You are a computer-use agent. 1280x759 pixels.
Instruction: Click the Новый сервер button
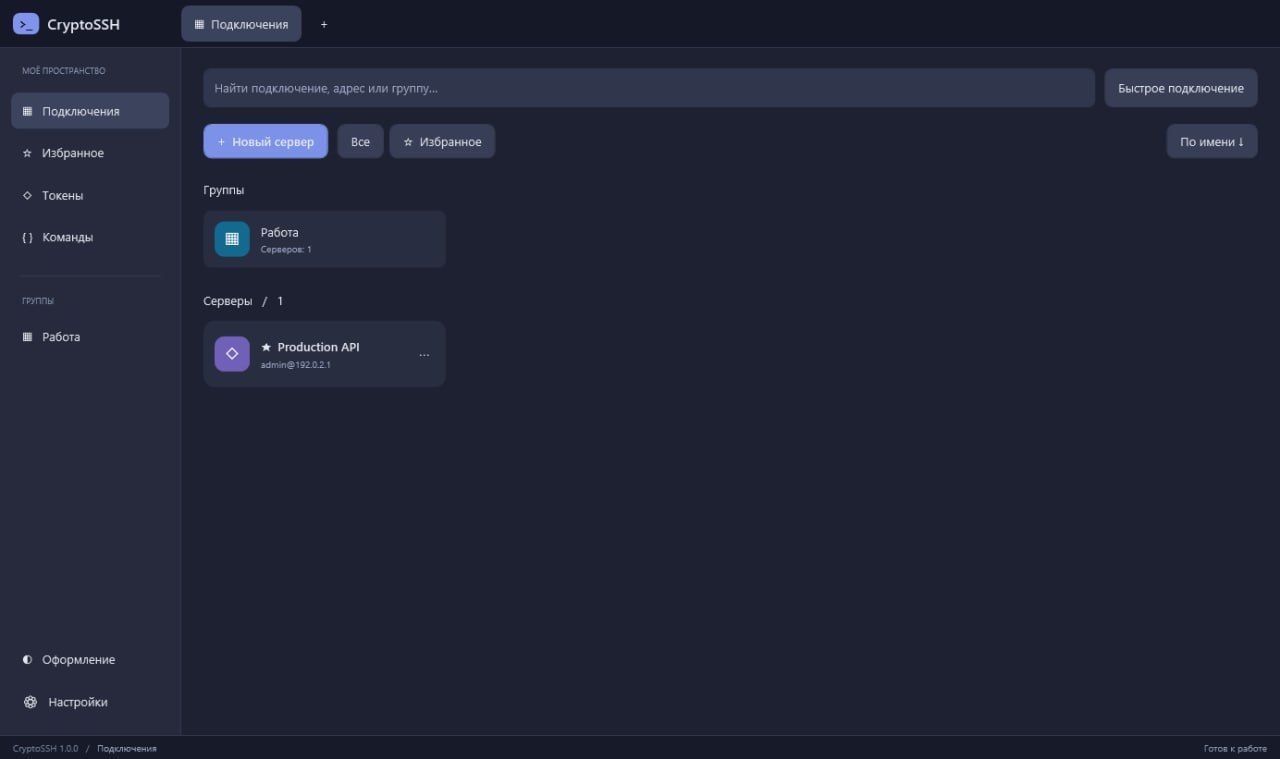pos(265,142)
